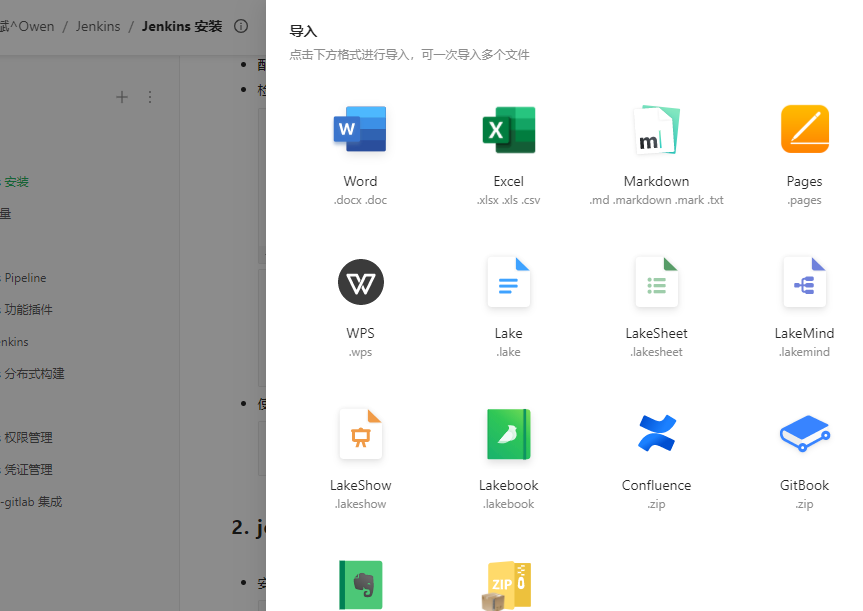Open sidebar more options dots
The height and width of the screenshot is (611, 863).
(150, 97)
